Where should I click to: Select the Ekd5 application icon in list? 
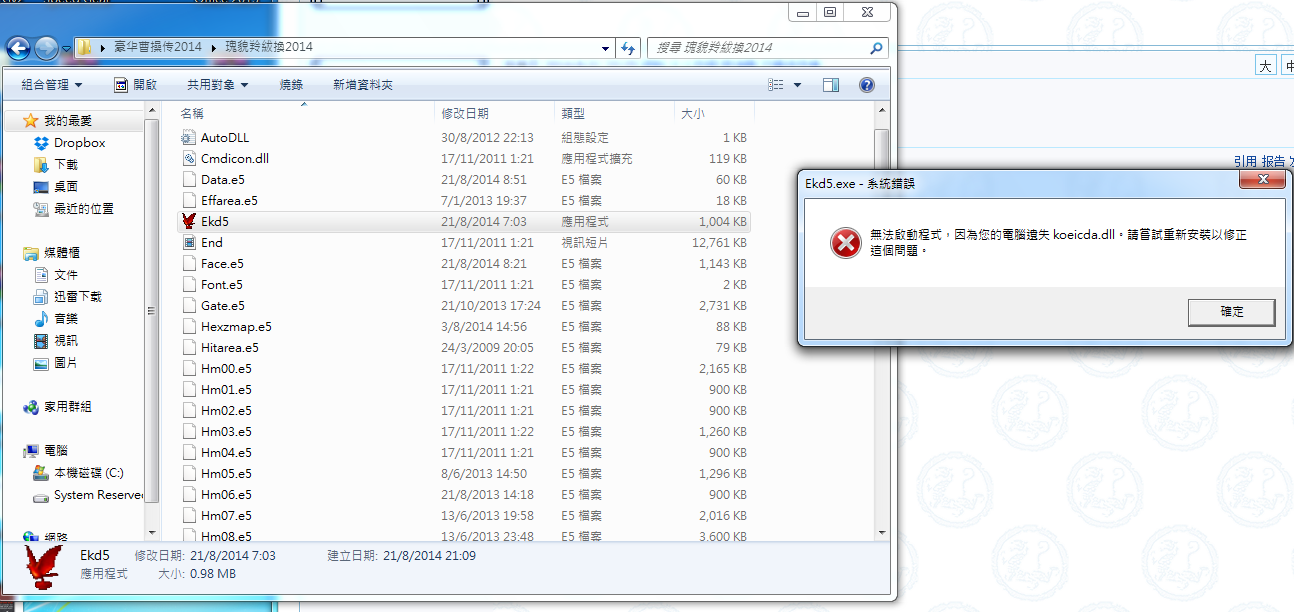(189, 221)
